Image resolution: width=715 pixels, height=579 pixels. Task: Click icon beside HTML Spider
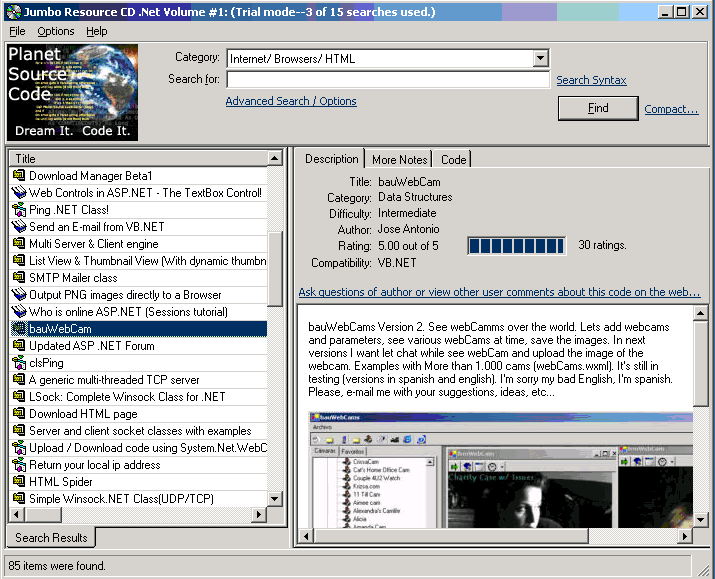point(19,481)
